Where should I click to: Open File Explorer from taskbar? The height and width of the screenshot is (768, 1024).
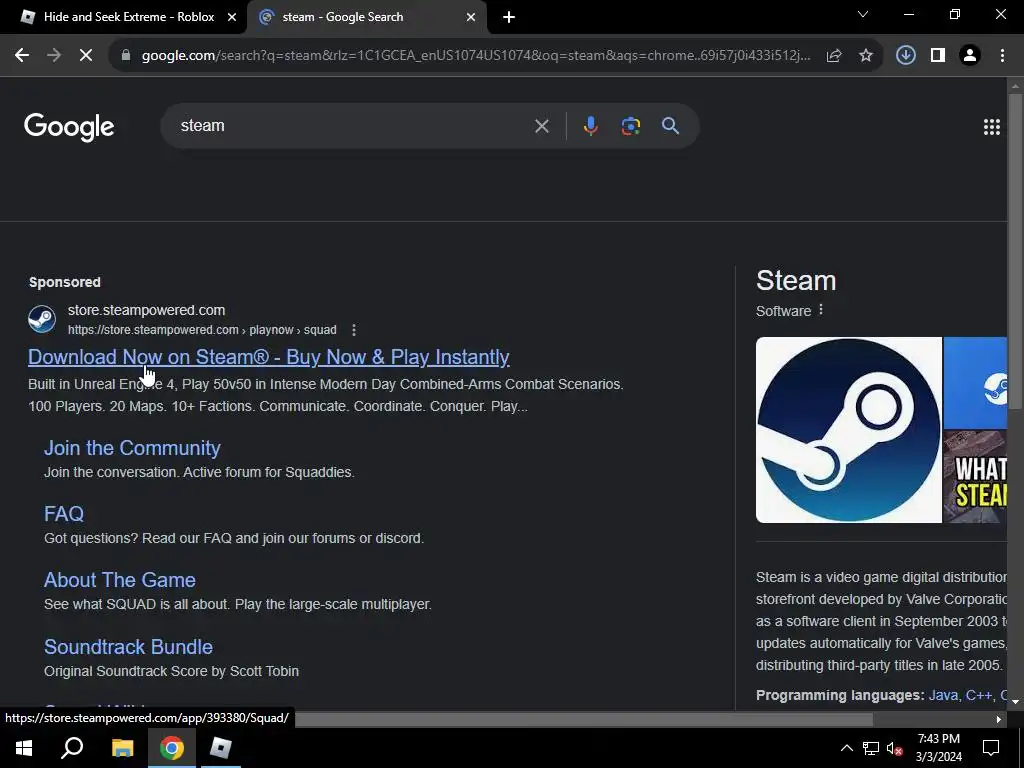(x=122, y=748)
